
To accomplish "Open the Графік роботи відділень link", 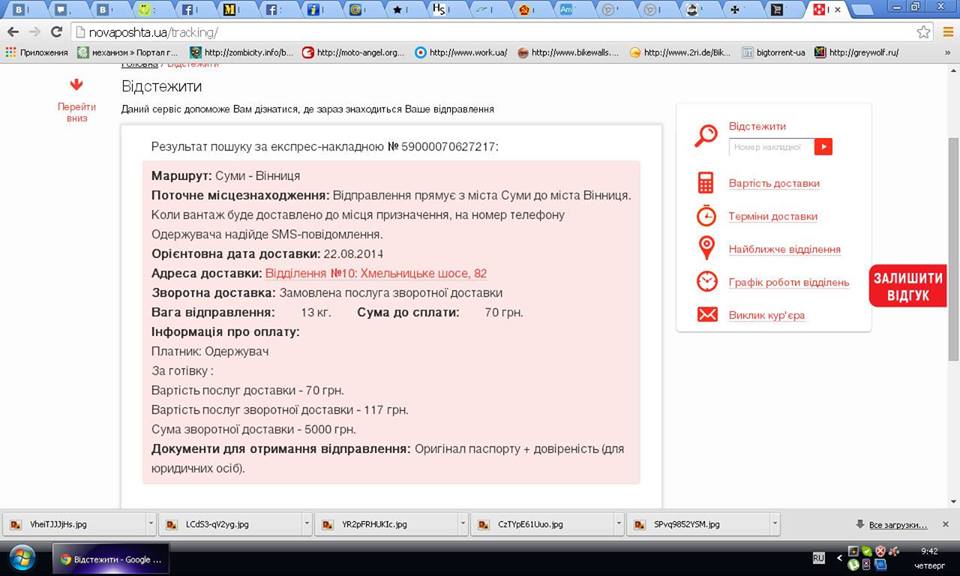I will pos(789,282).
